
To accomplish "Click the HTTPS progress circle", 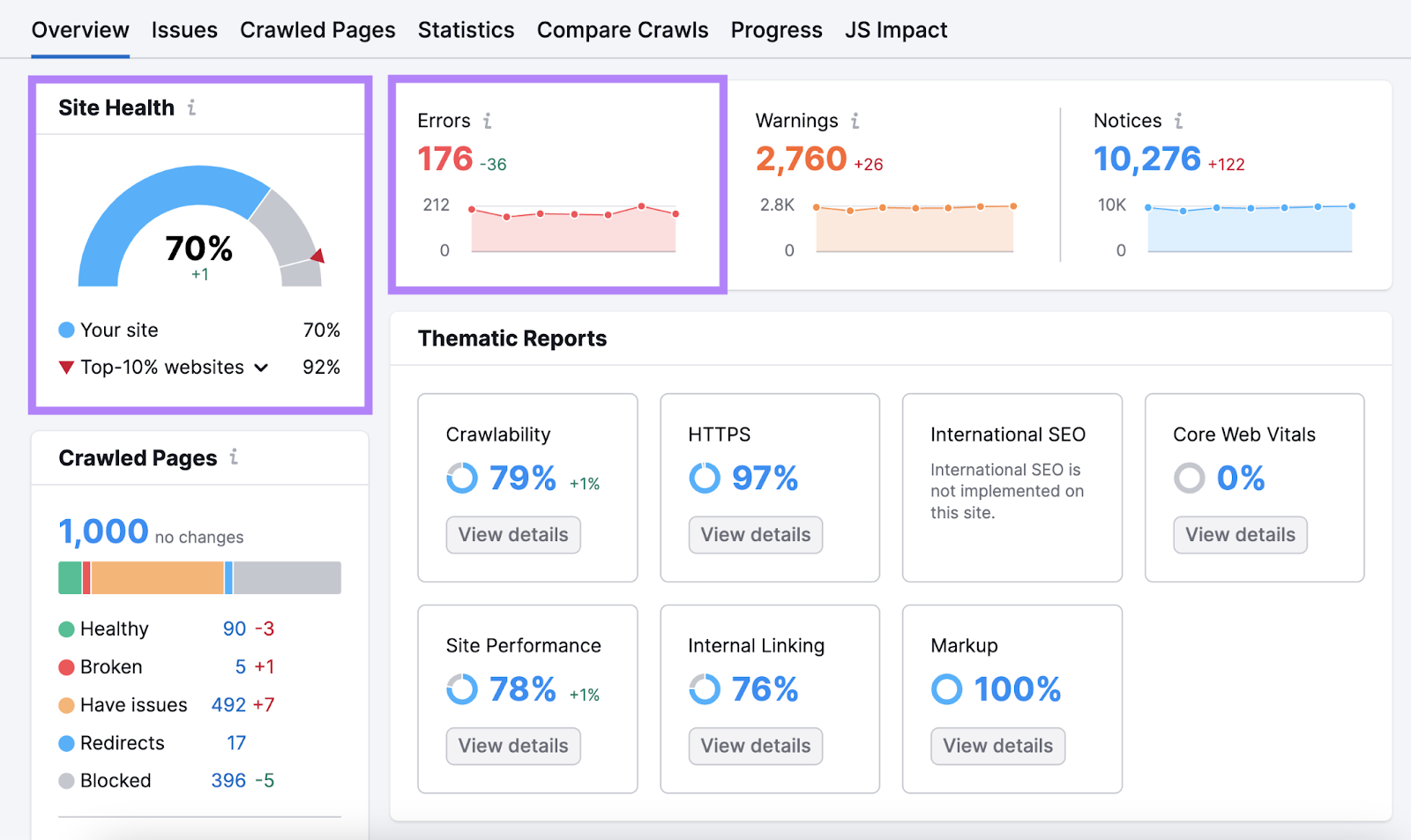I will 704,478.
